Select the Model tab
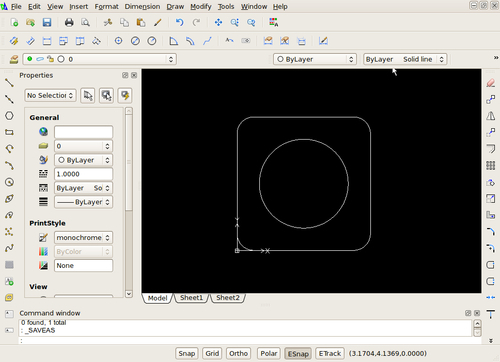 click(x=157, y=298)
